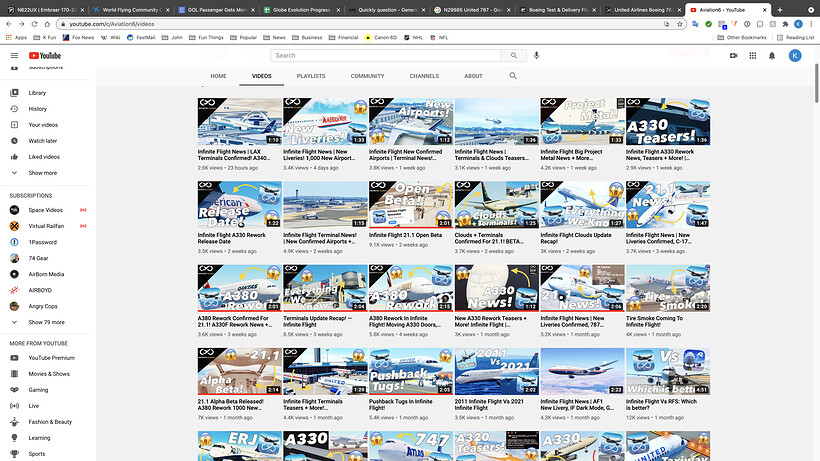Open title '2011 Infinite Flight Vs 2021 Infinite Flight'

tap(489, 405)
